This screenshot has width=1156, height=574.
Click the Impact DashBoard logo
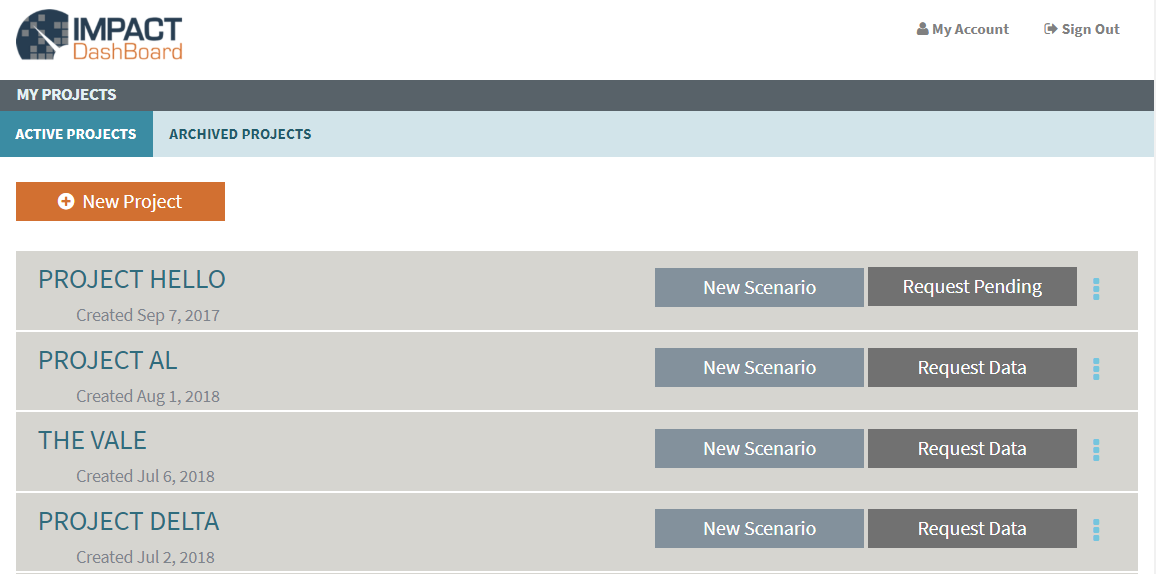[x=99, y=35]
